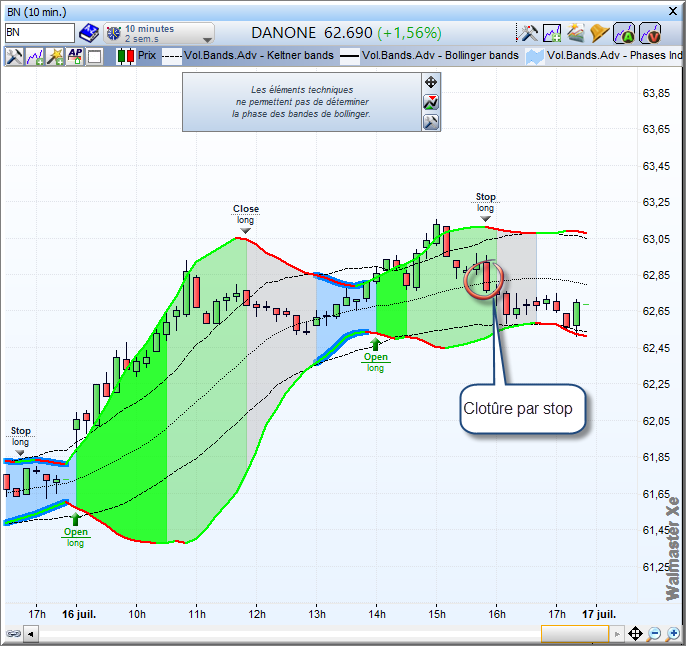This screenshot has height=646, width=686.
Task: Add indicator icon in legend bar
Action: tap(35, 56)
